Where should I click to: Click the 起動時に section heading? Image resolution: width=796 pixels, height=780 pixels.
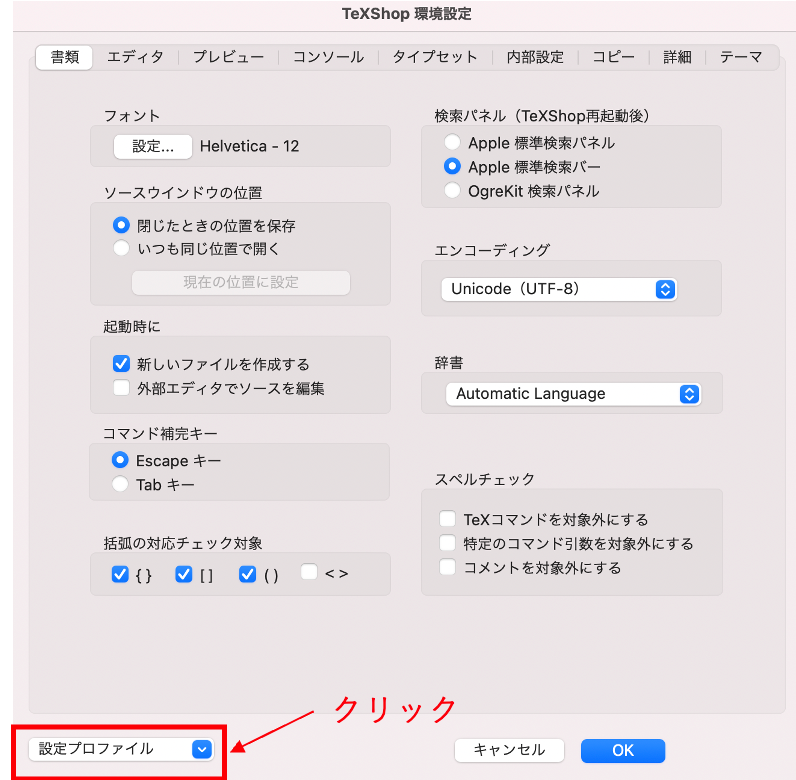(x=132, y=327)
